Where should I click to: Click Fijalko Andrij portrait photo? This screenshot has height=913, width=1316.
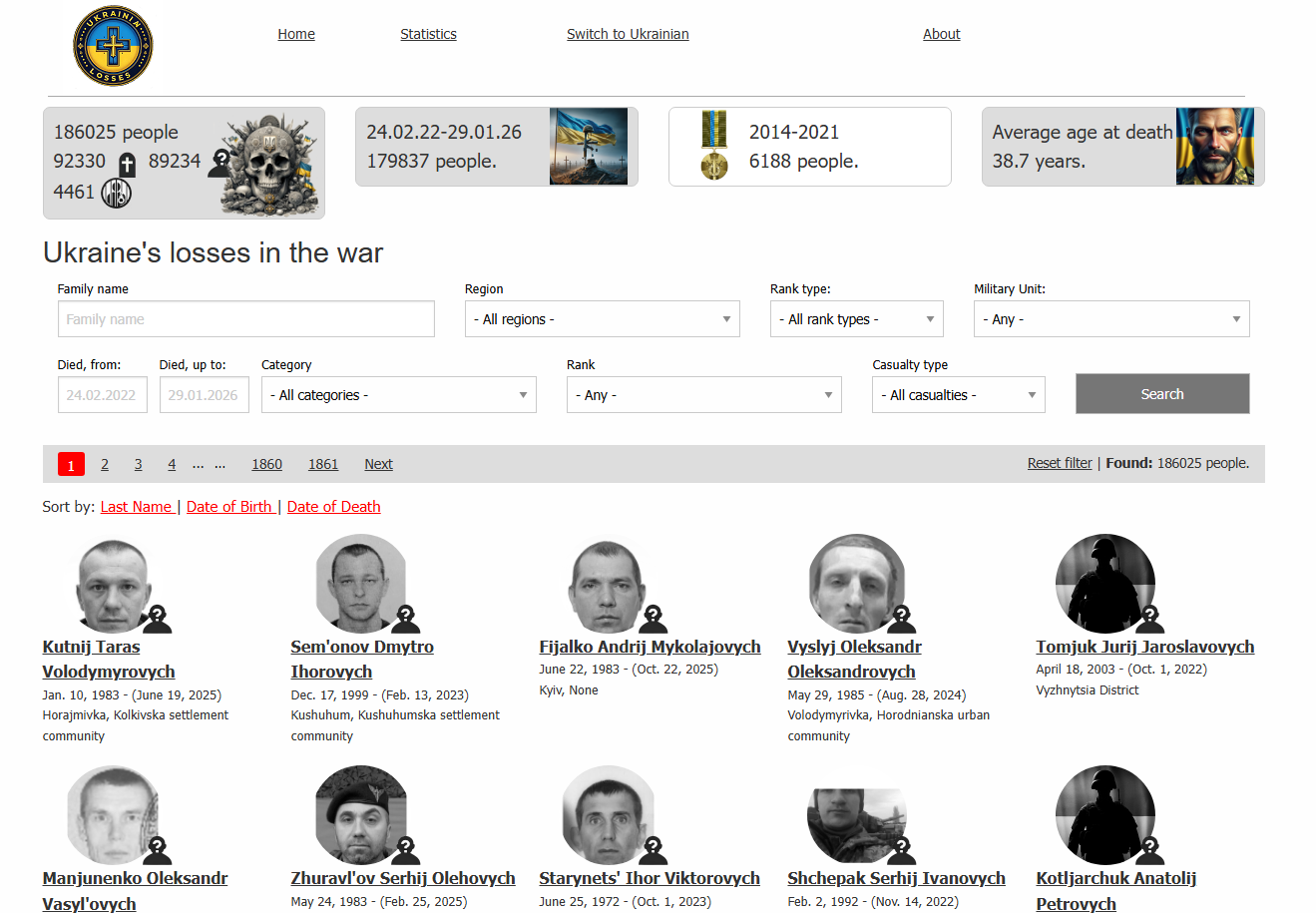608,584
